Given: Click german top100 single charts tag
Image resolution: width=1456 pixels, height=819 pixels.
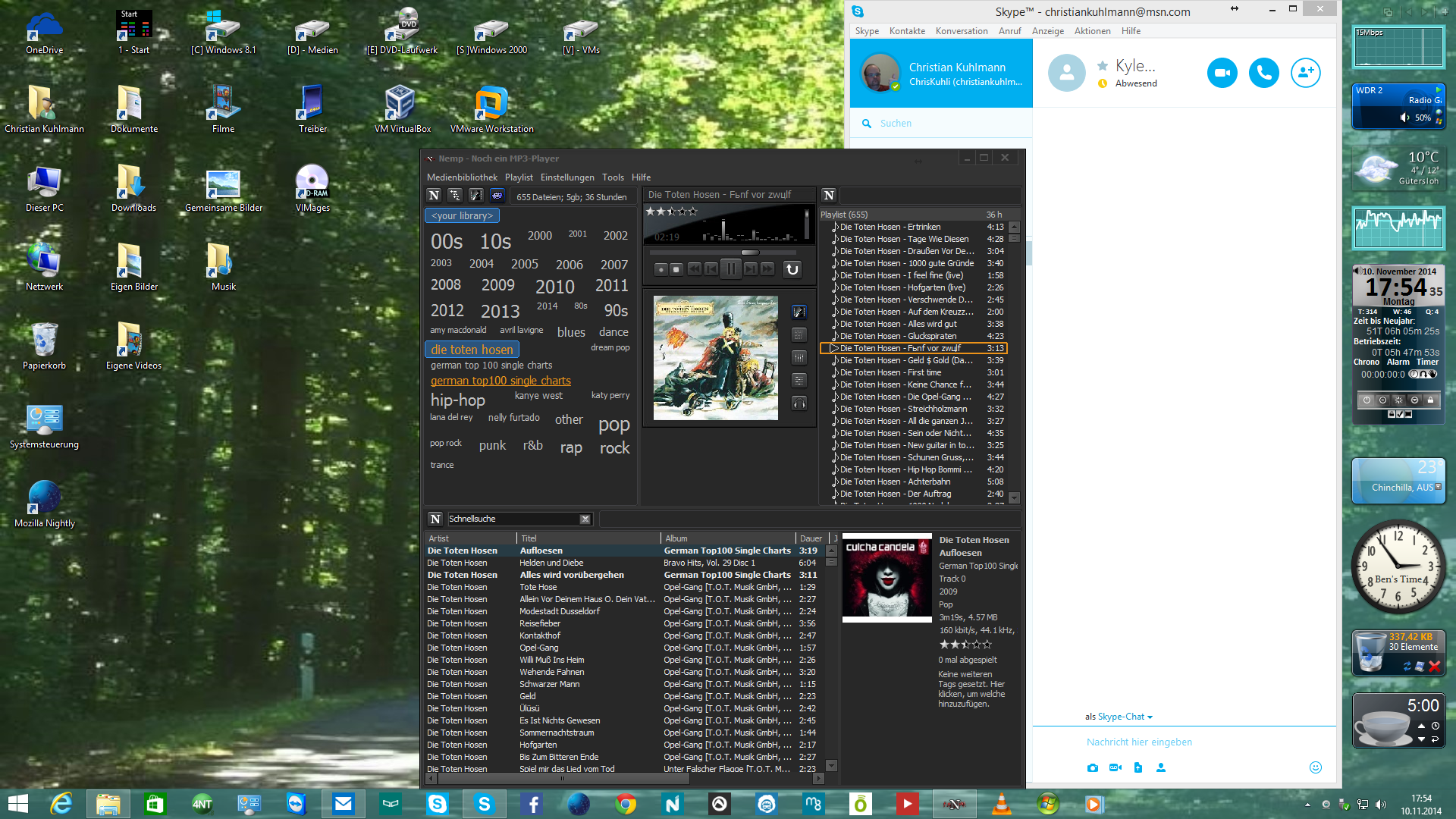Looking at the screenshot, I should (500, 381).
